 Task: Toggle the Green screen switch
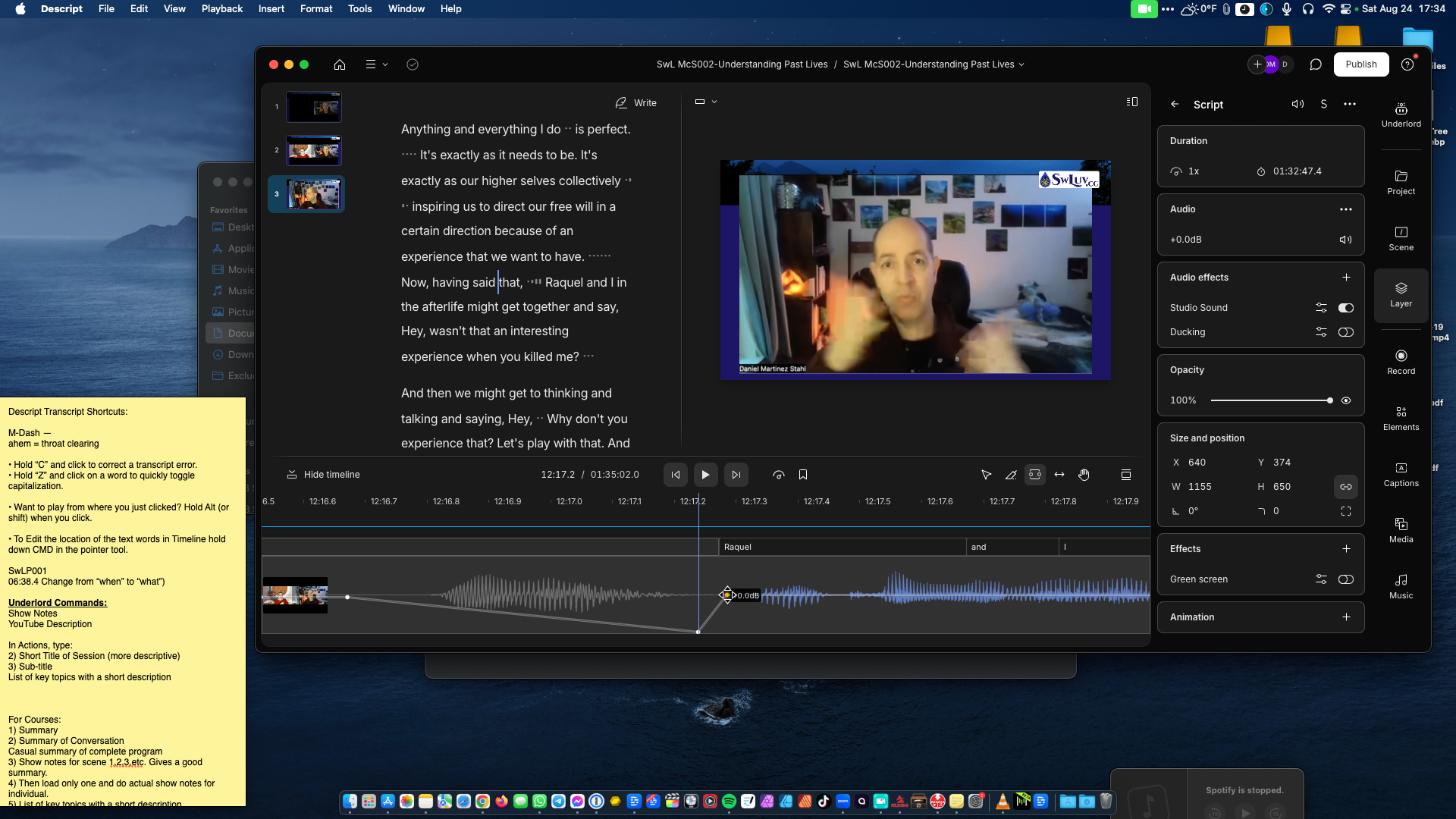[1346, 579]
